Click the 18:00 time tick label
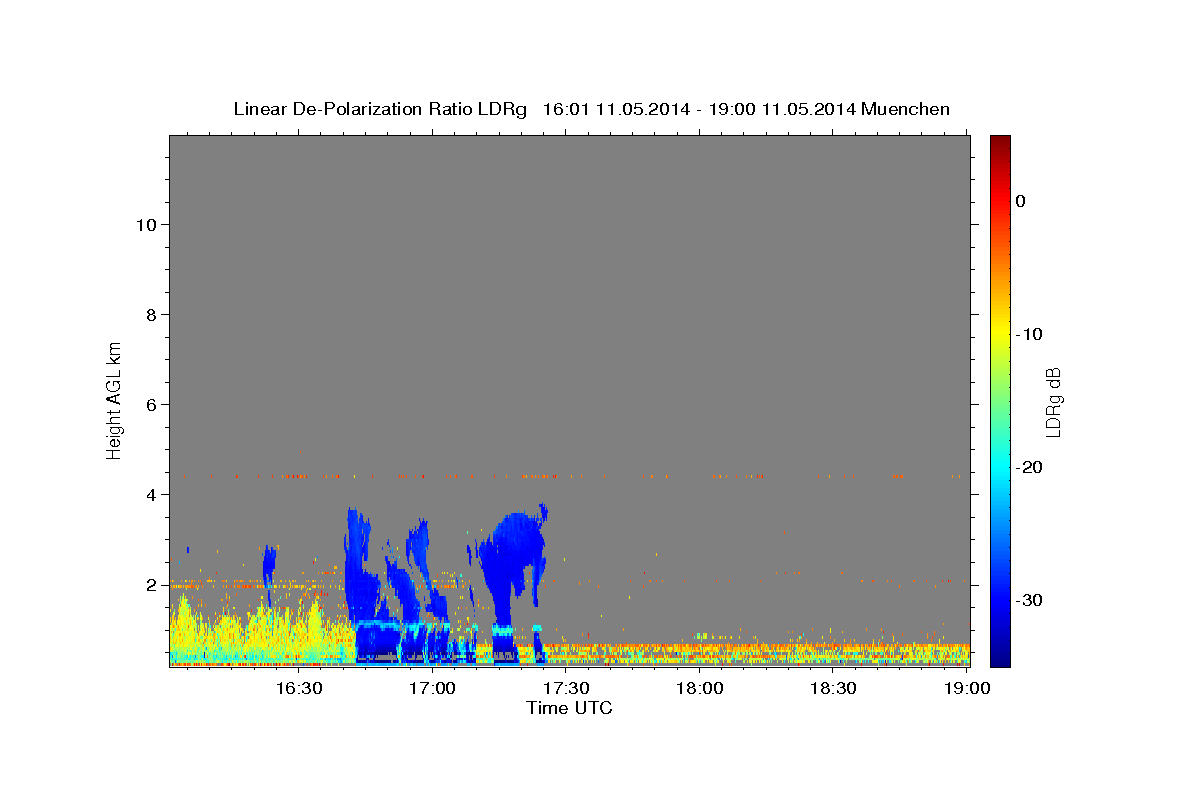The image size is (1200, 800). pyautogui.click(x=700, y=688)
